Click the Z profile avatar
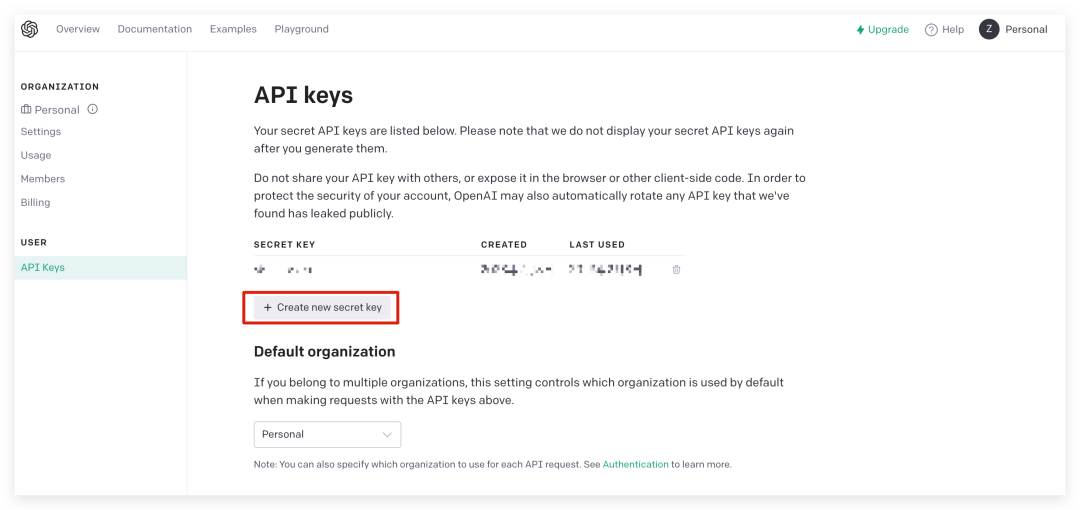This screenshot has width=1080, height=510. (989, 30)
